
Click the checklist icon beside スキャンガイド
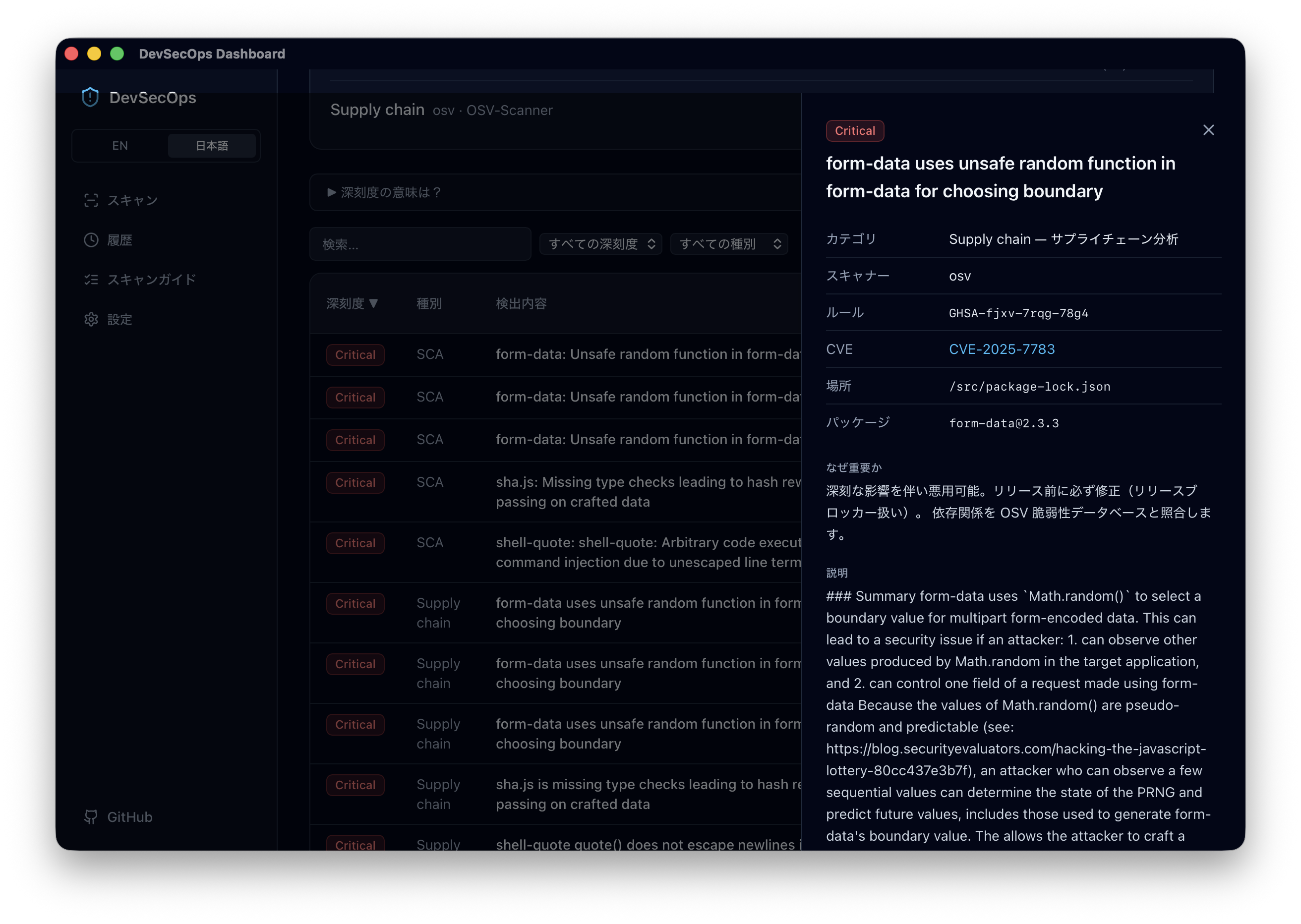(x=91, y=280)
